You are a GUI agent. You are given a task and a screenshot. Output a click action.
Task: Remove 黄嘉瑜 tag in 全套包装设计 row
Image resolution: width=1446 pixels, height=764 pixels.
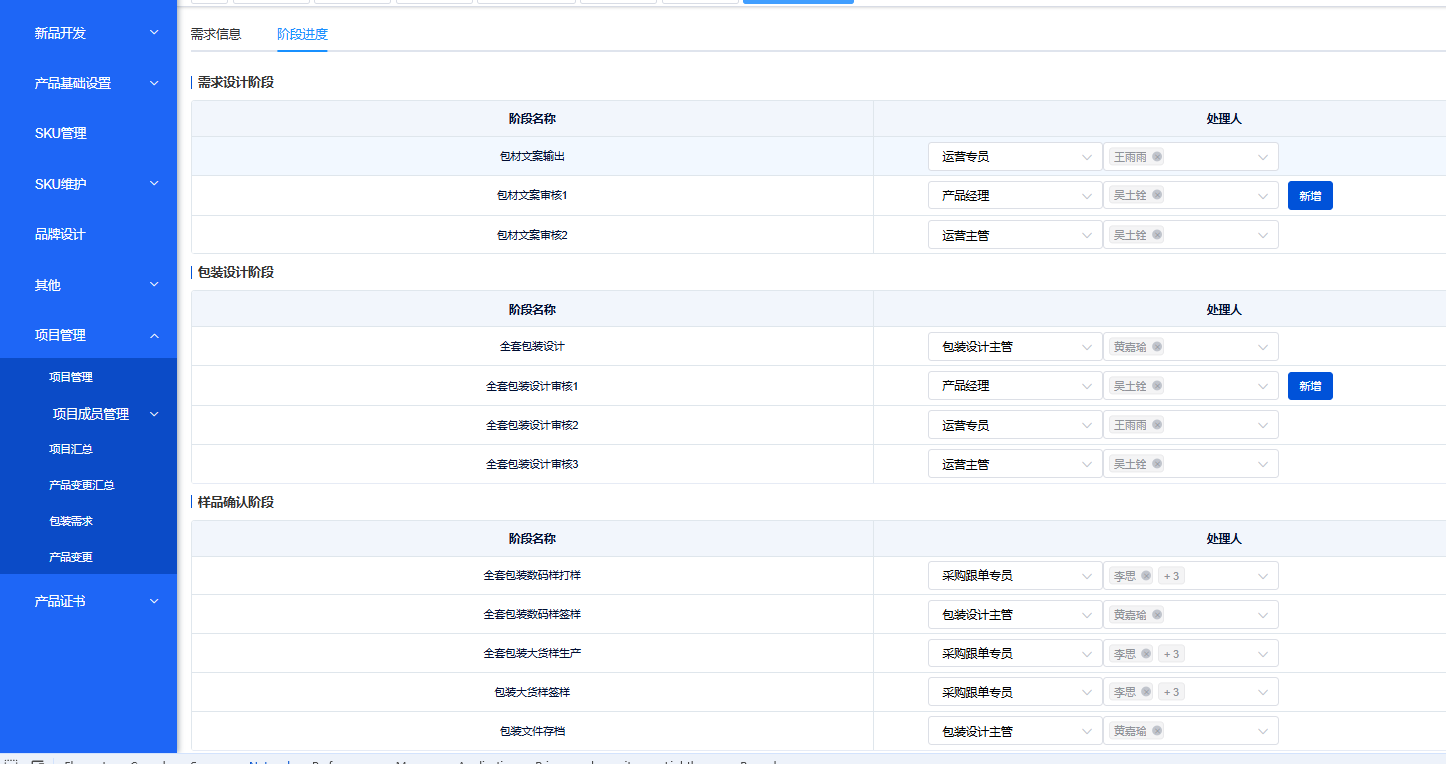point(1157,347)
